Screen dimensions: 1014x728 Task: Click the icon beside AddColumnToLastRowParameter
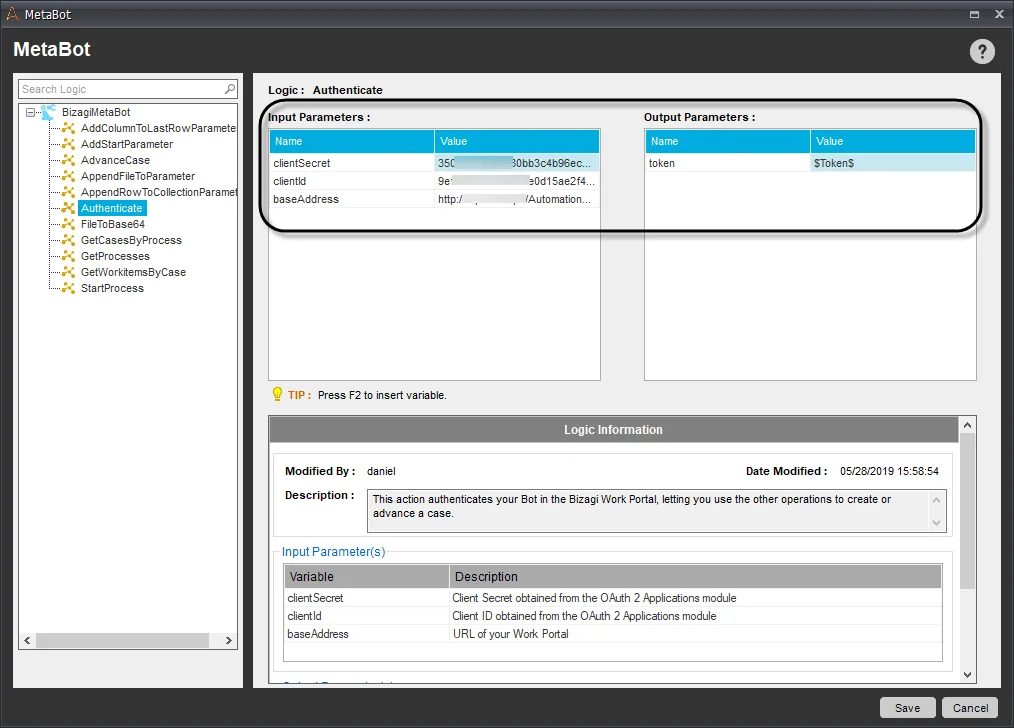point(68,128)
